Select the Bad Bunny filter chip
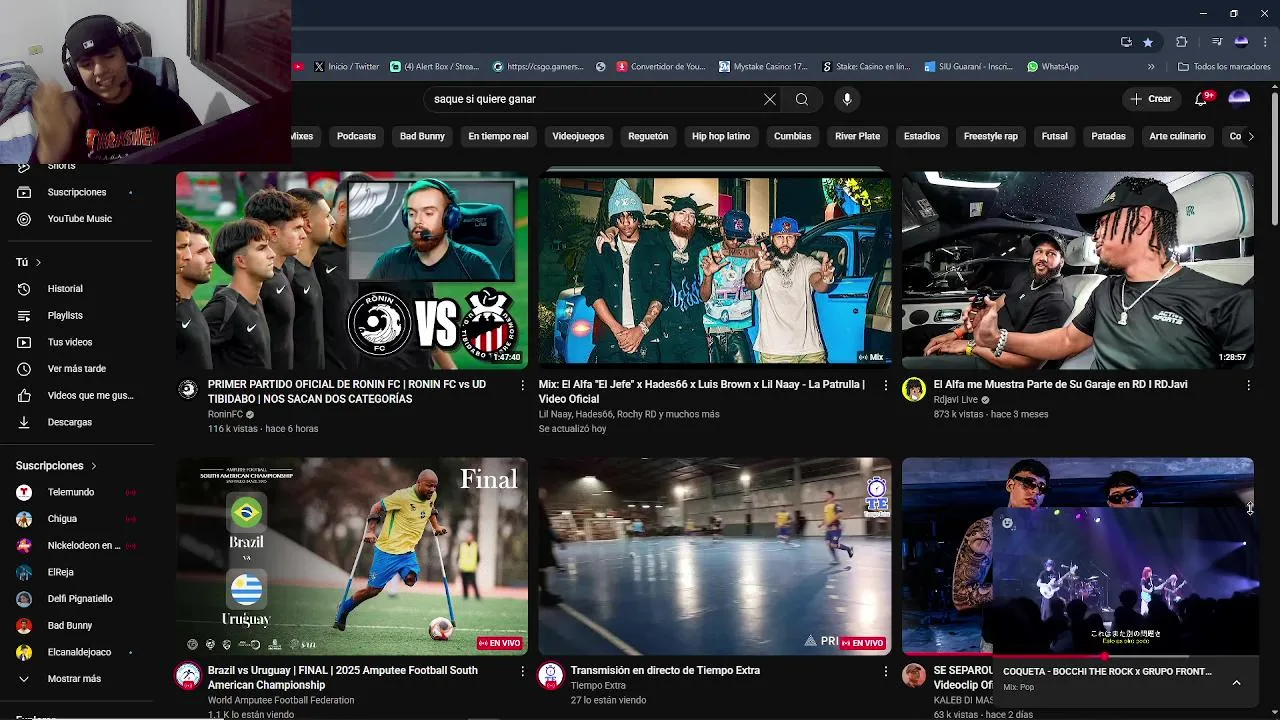Image resolution: width=1280 pixels, height=720 pixels. click(x=422, y=136)
